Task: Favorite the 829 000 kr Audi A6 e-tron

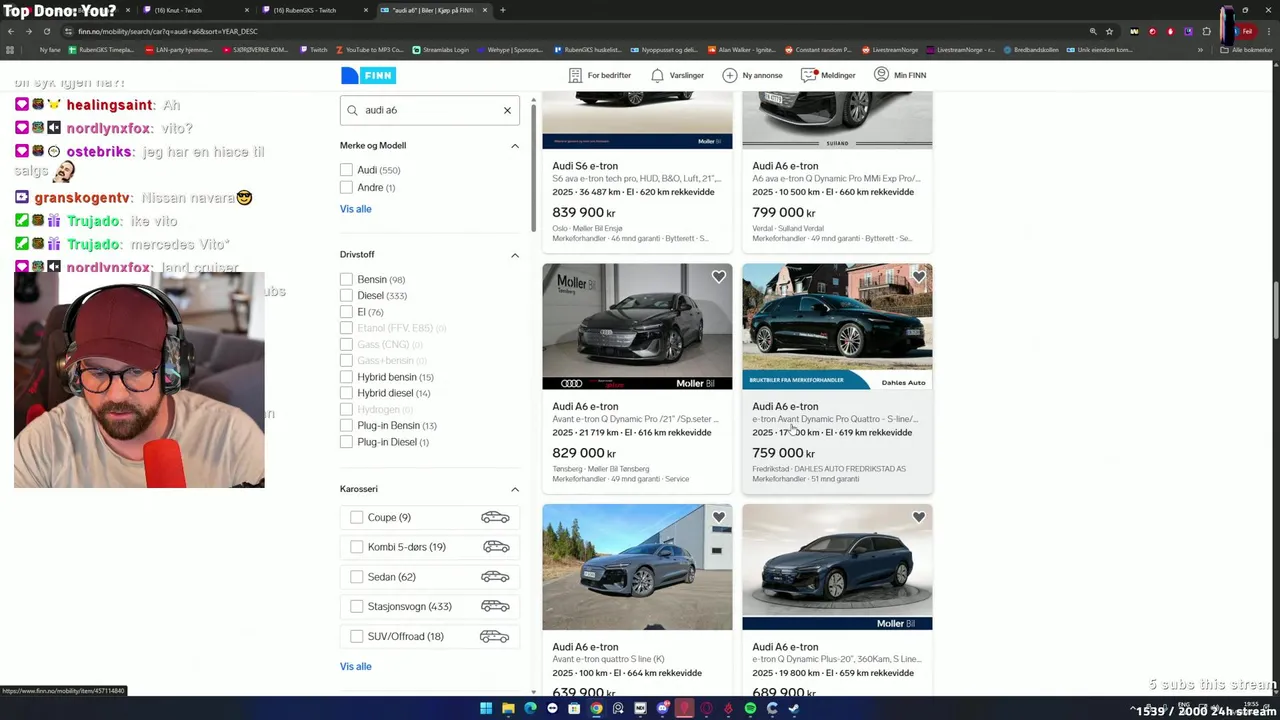Action: point(718,277)
